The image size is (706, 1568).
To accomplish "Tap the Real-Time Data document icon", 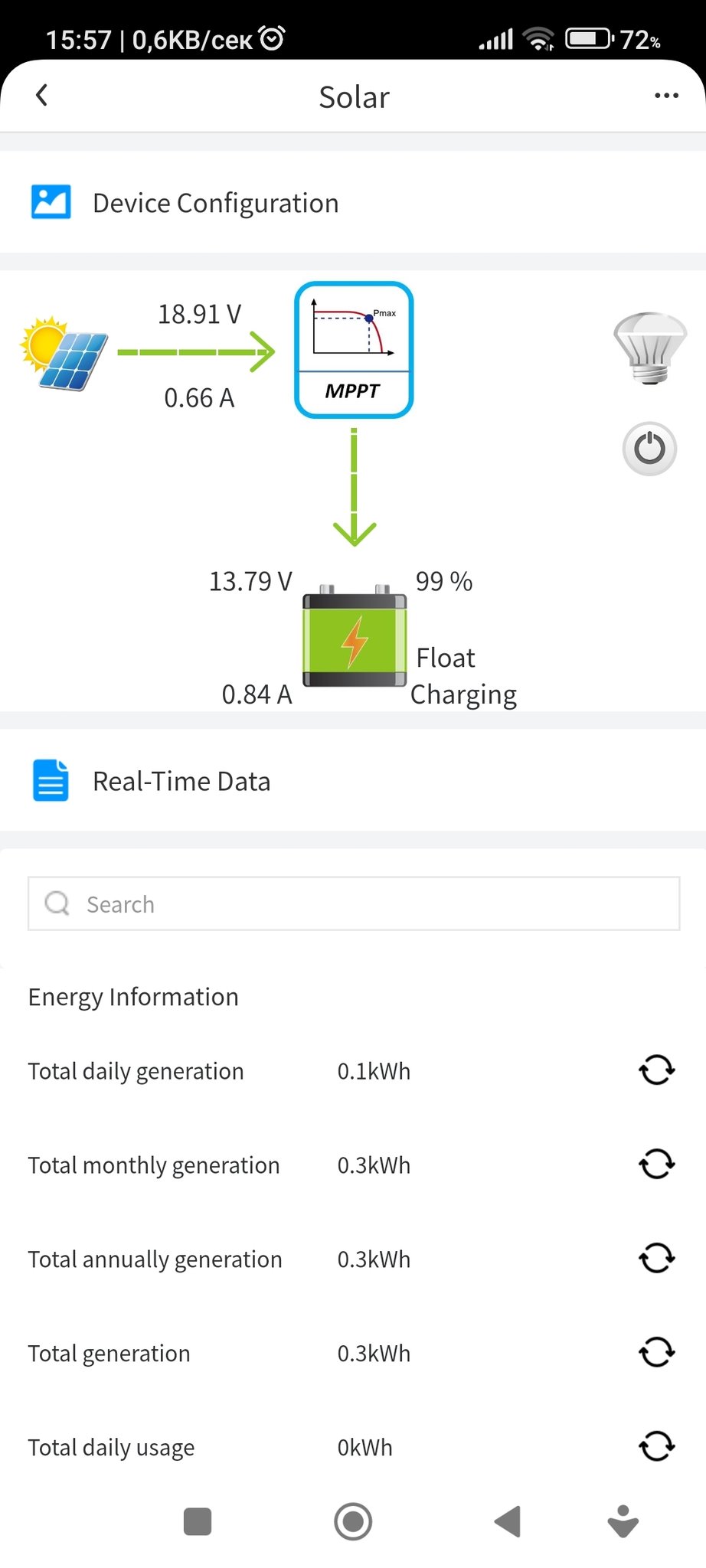I will point(51,780).
